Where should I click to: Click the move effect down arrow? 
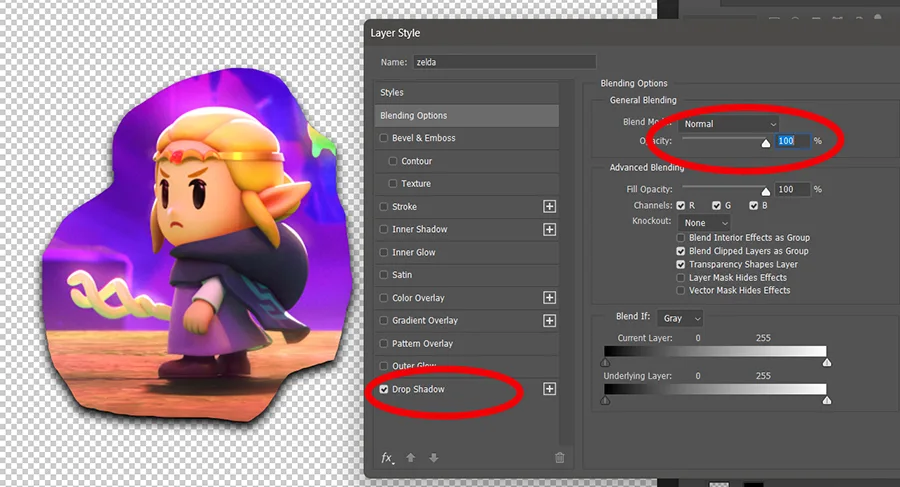(433, 458)
